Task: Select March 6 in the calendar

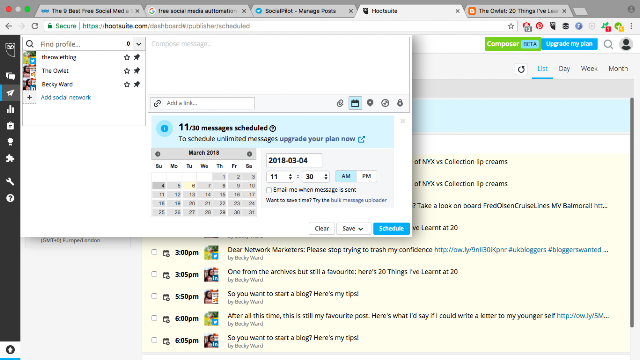Action: (189, 186)
